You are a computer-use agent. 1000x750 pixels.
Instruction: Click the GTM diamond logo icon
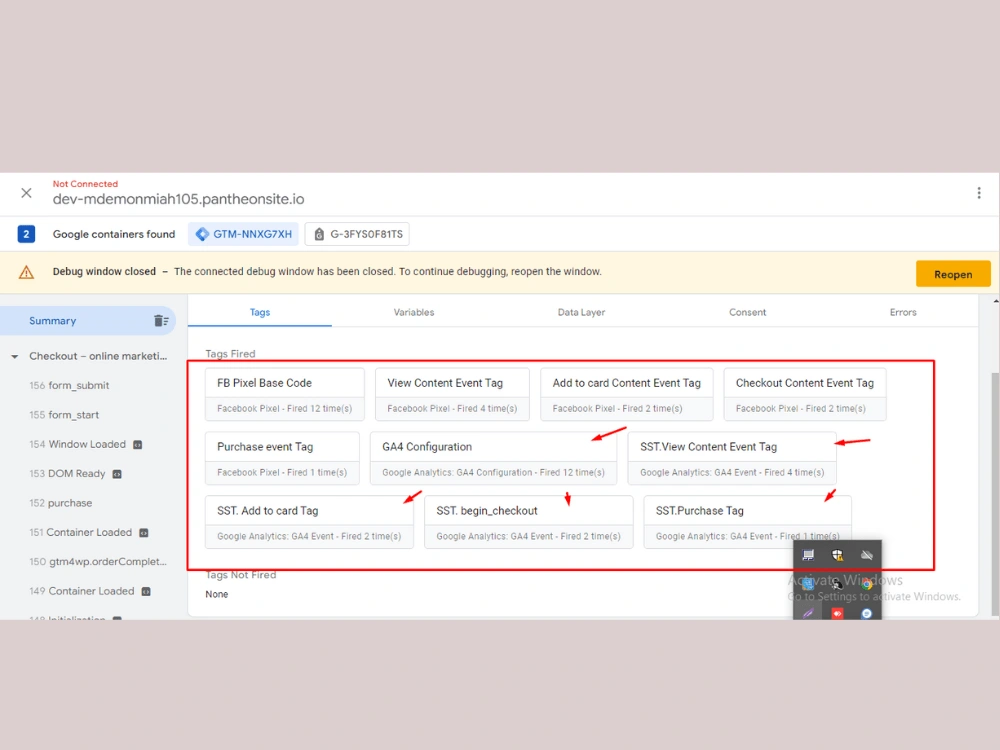[202, 234]
